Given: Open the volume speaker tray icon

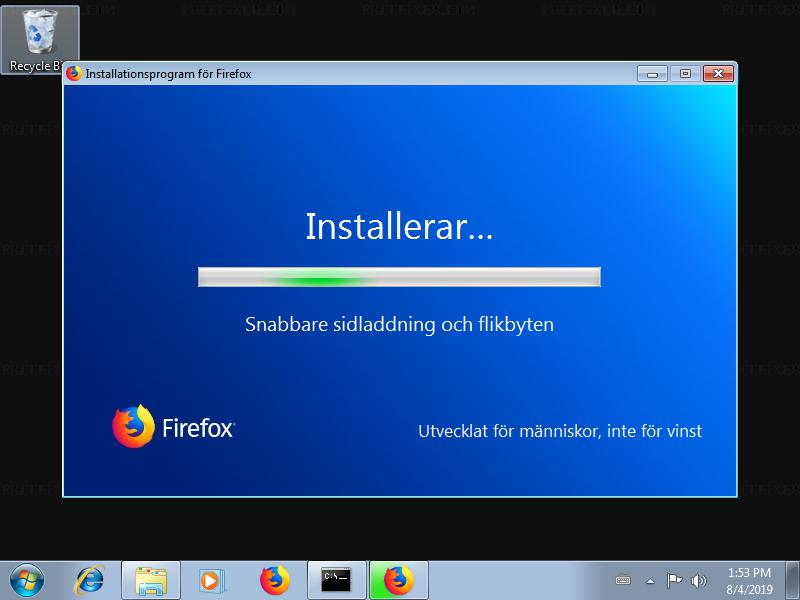Looking at the screenshot, I should click(698, 580).
